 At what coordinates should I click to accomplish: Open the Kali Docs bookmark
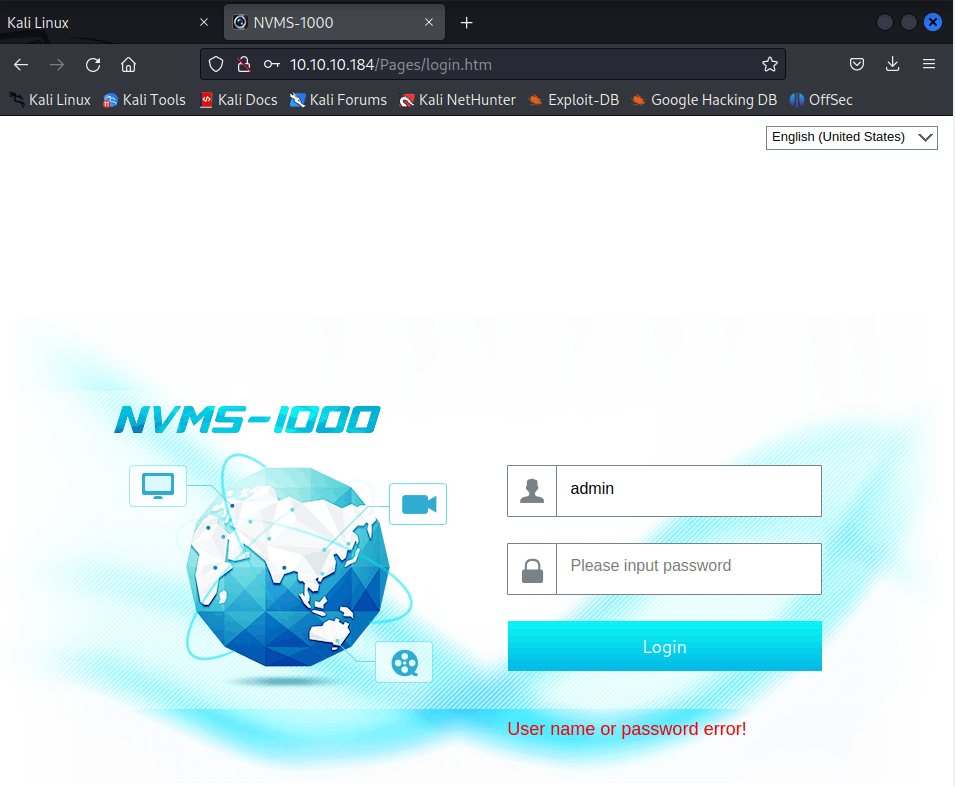(239, 100)
